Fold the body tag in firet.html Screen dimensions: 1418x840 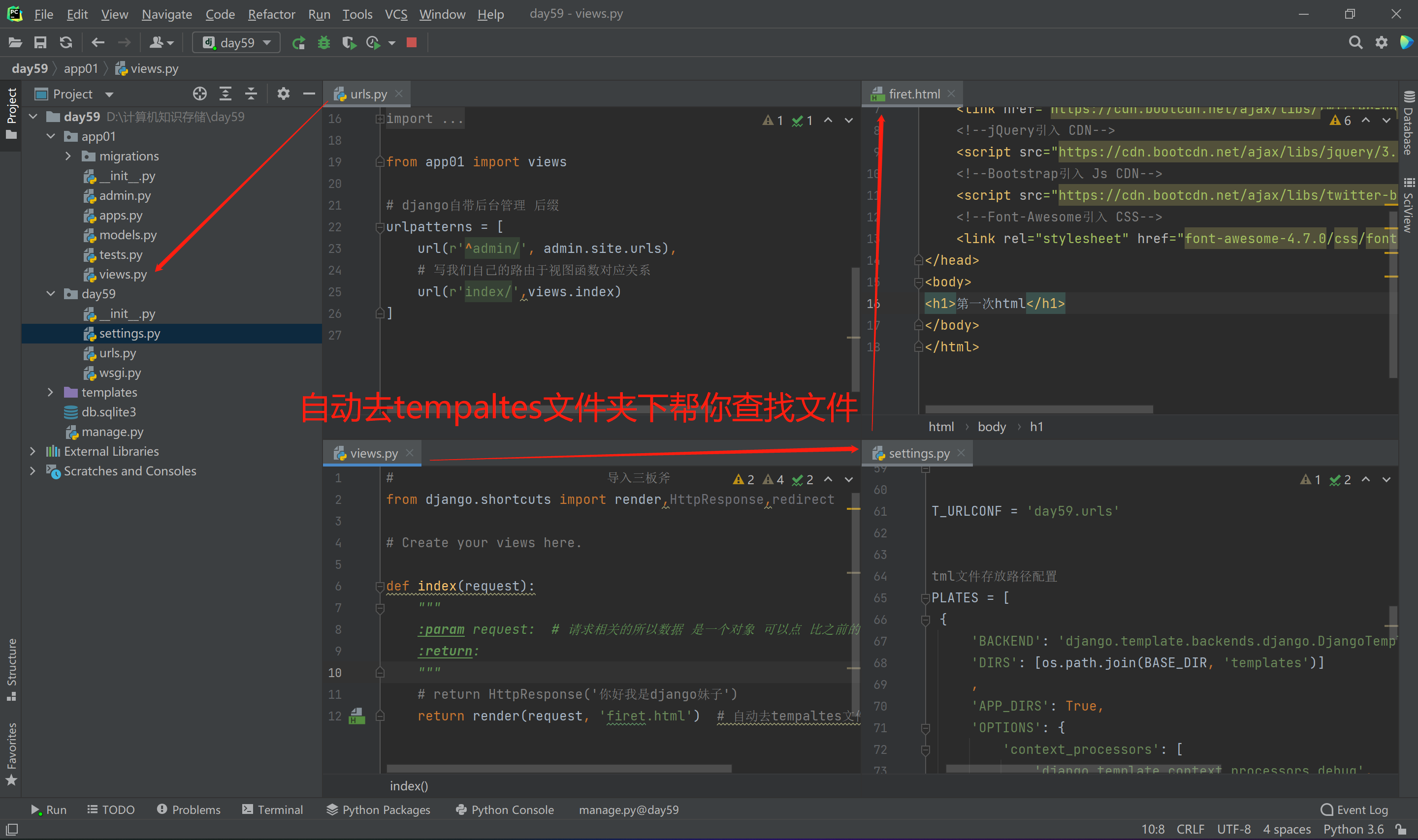tap(918, 282)
